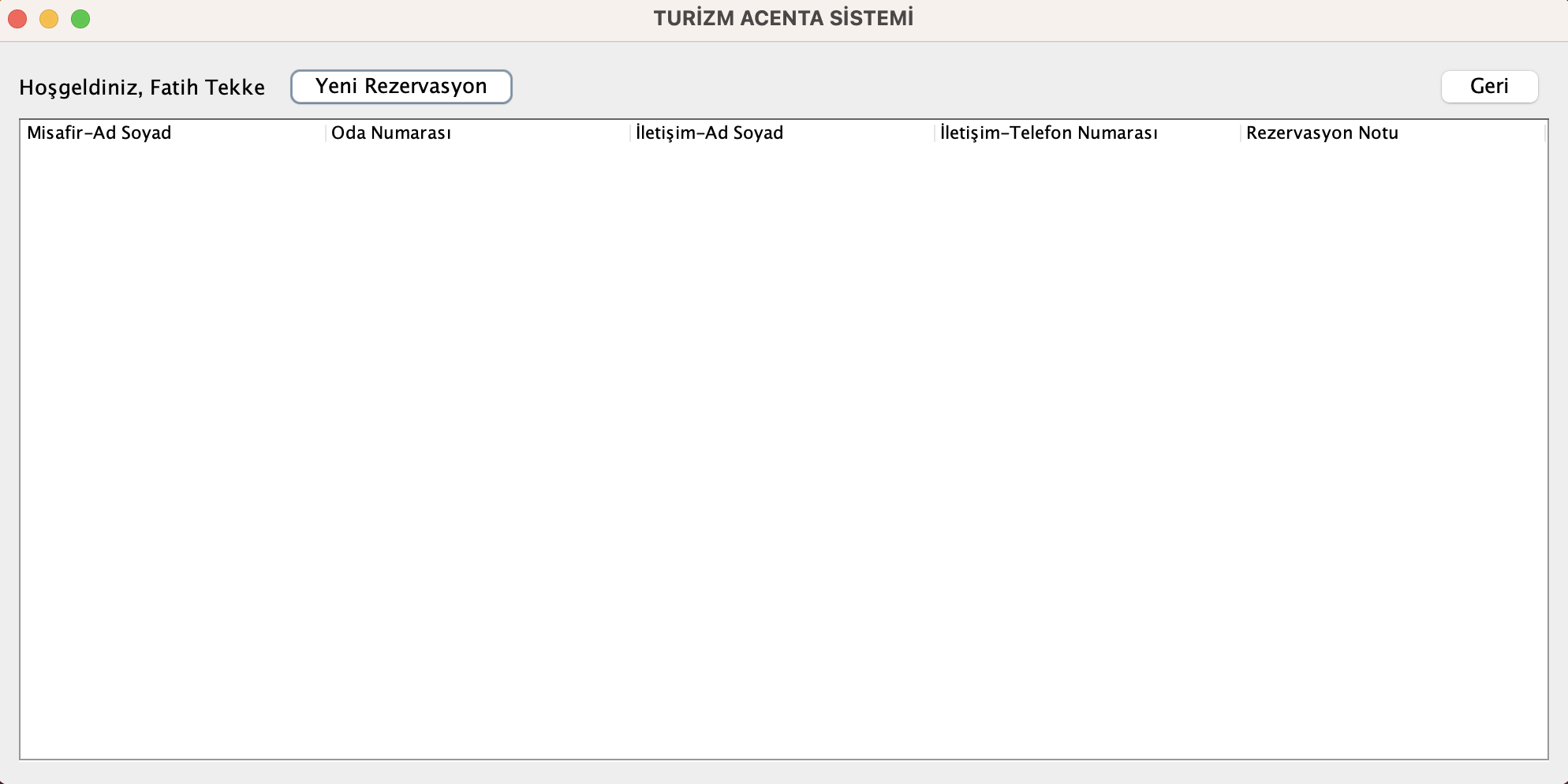1568x784 pixels.
Task: Click the Oda Numarası column header
Action: pyautogui.click(x=391, y=133)
